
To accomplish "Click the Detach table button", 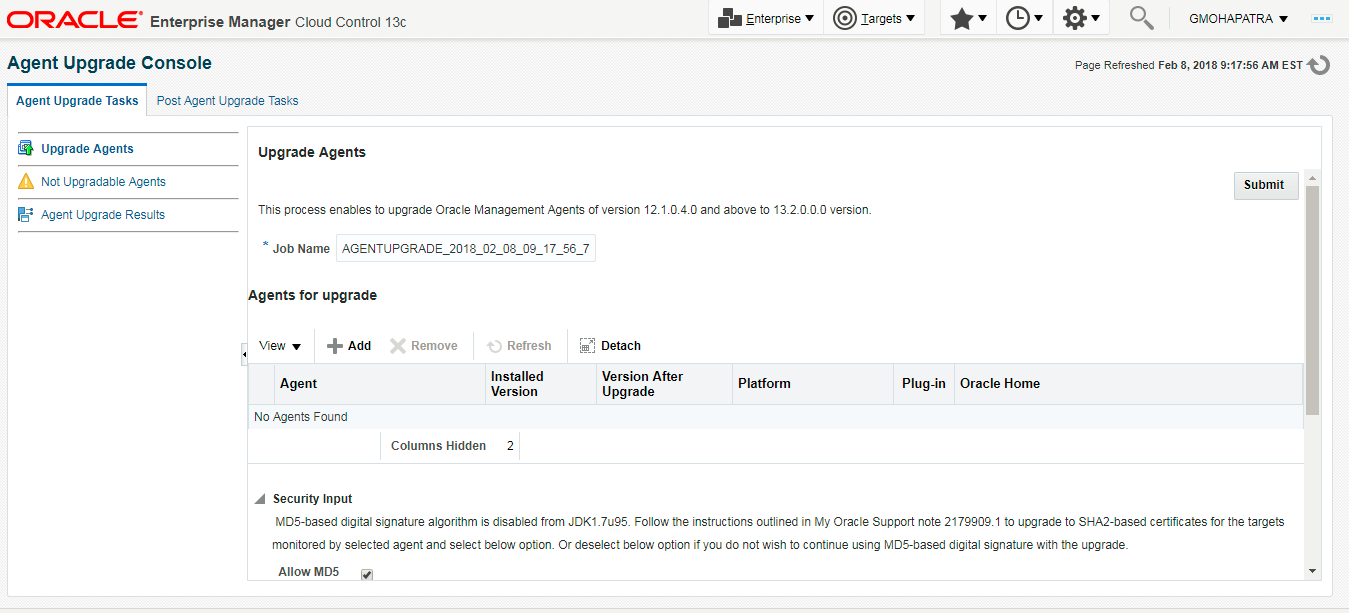I will [610, 346].
